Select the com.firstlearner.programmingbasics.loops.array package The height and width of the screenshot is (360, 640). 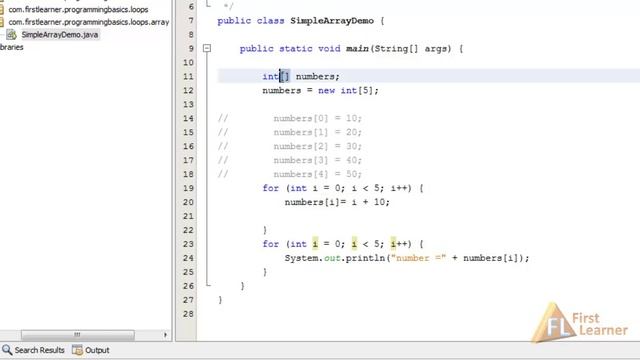point(89,22)
